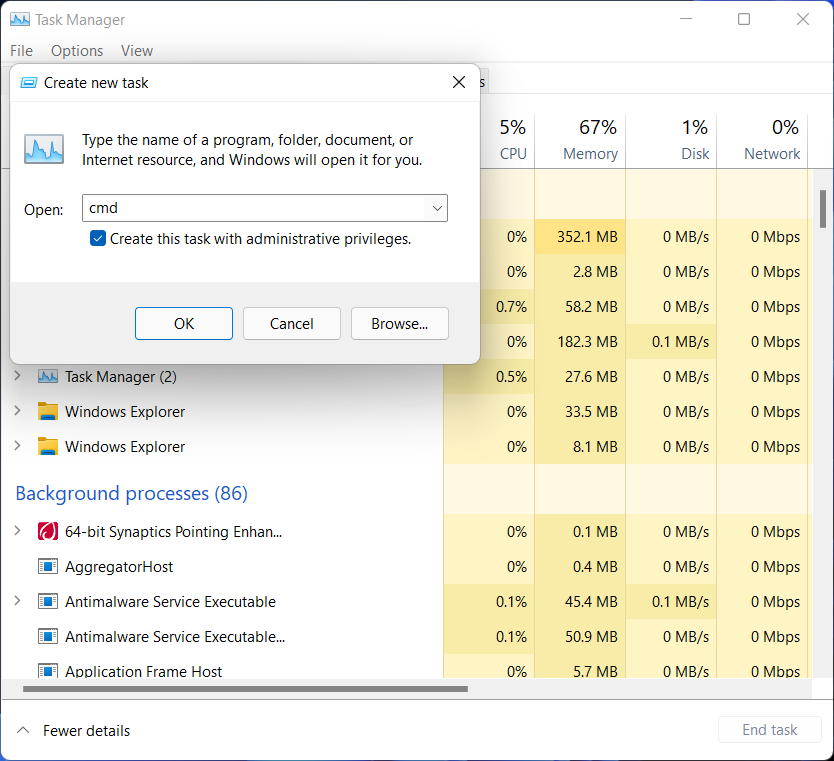Expand the 64-bit Synaptics Pointing Enhancer row
The width and height of the screenshot is (834, 761).
pos(18,531)
